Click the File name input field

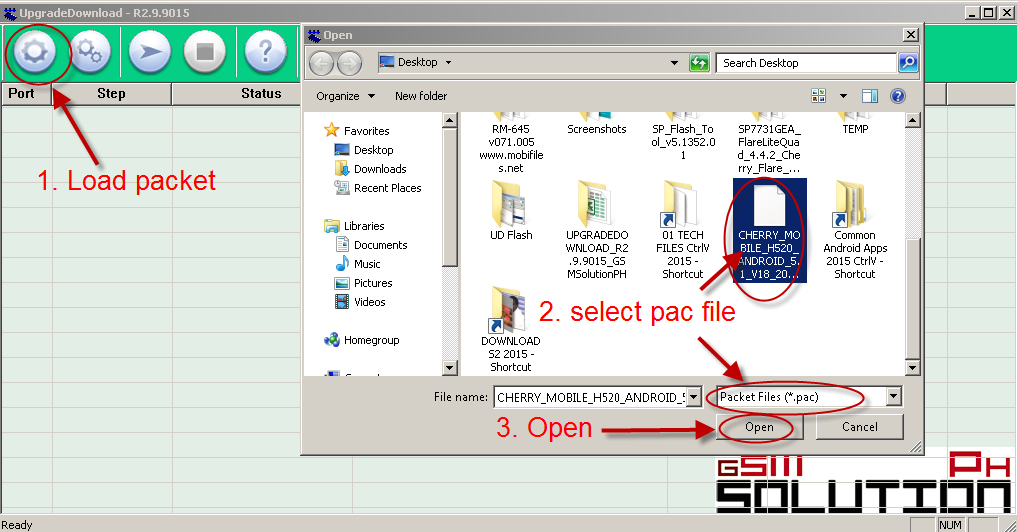click(x=590, y=397)
